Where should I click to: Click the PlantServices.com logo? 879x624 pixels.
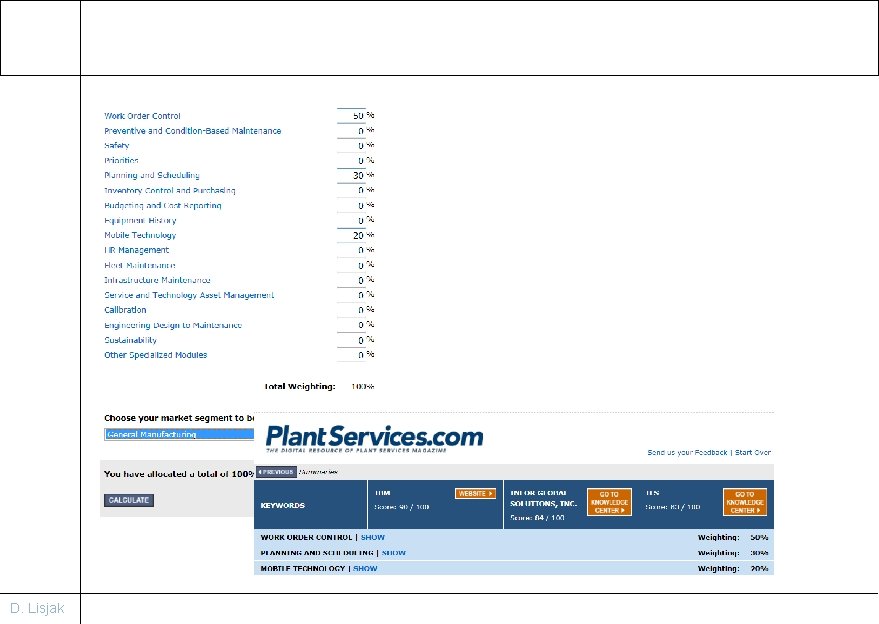click(x=374, y=438)
